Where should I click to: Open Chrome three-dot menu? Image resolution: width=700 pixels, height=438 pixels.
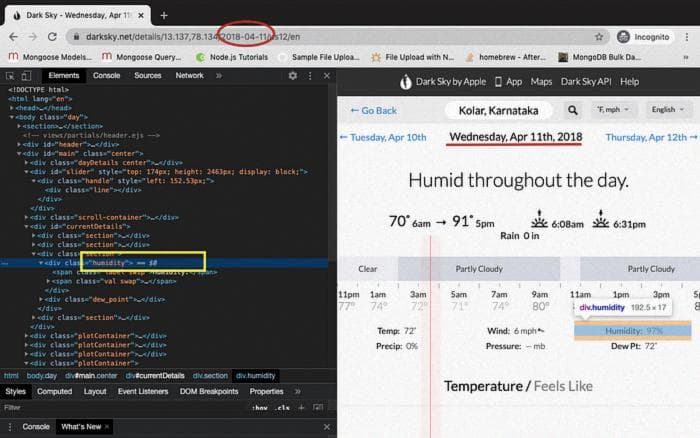[687, 37]
